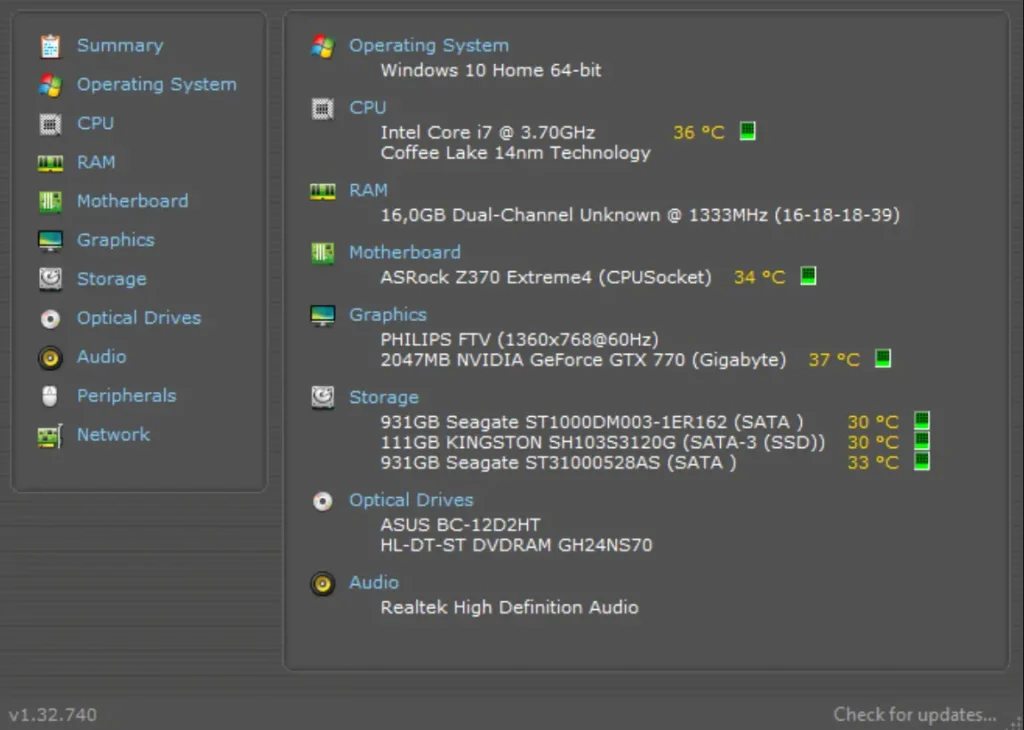Viewport: 1024px width, 730px height.
Task: Click the version number v1.32.740
Action: click(x=50, y=714)
